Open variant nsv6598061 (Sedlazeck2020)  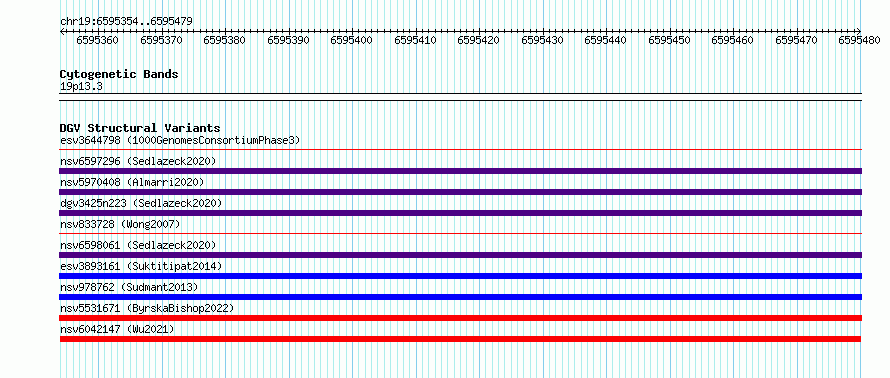click(138, 245)
